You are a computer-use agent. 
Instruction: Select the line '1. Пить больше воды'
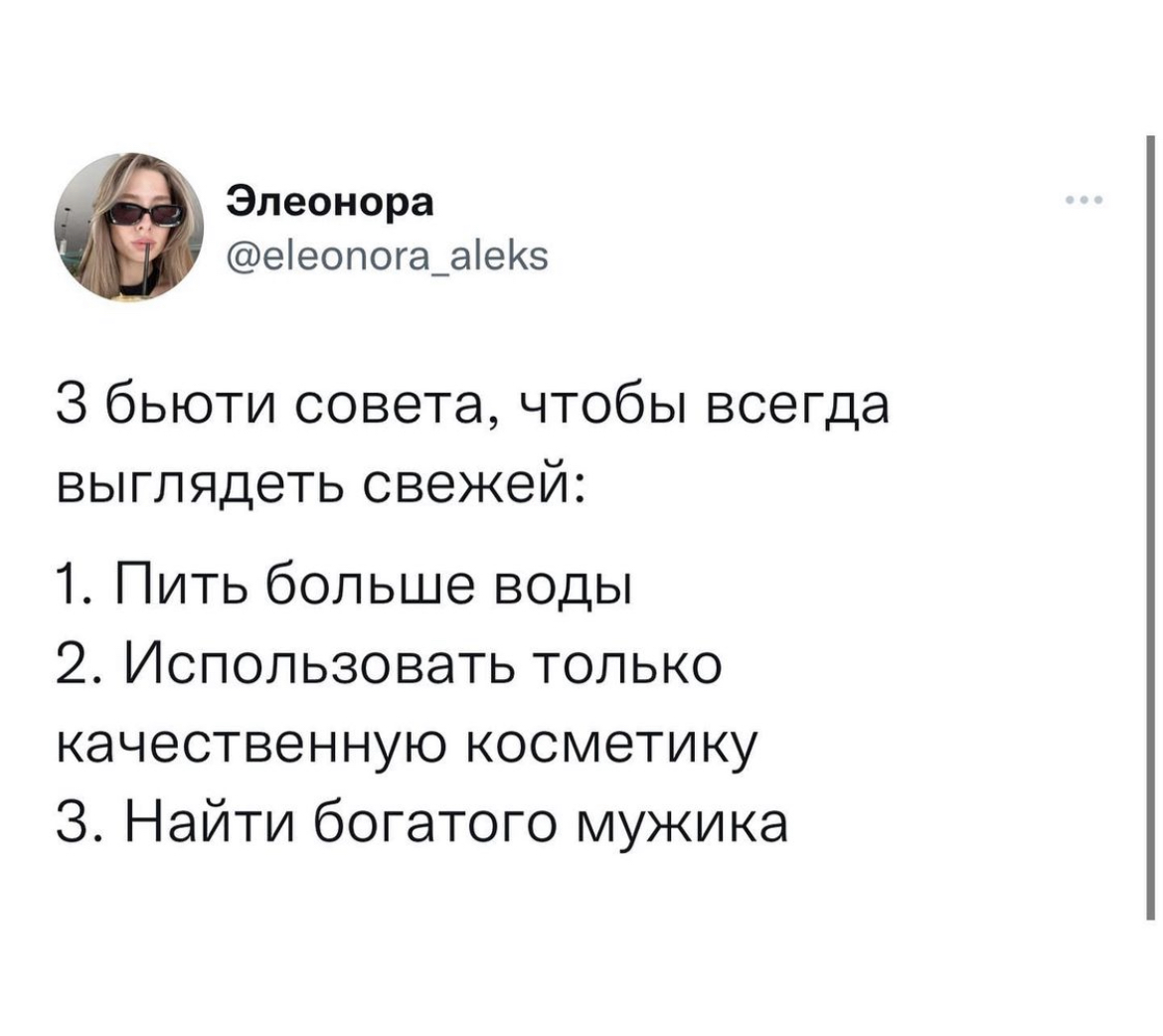click(x=343, y=584)
